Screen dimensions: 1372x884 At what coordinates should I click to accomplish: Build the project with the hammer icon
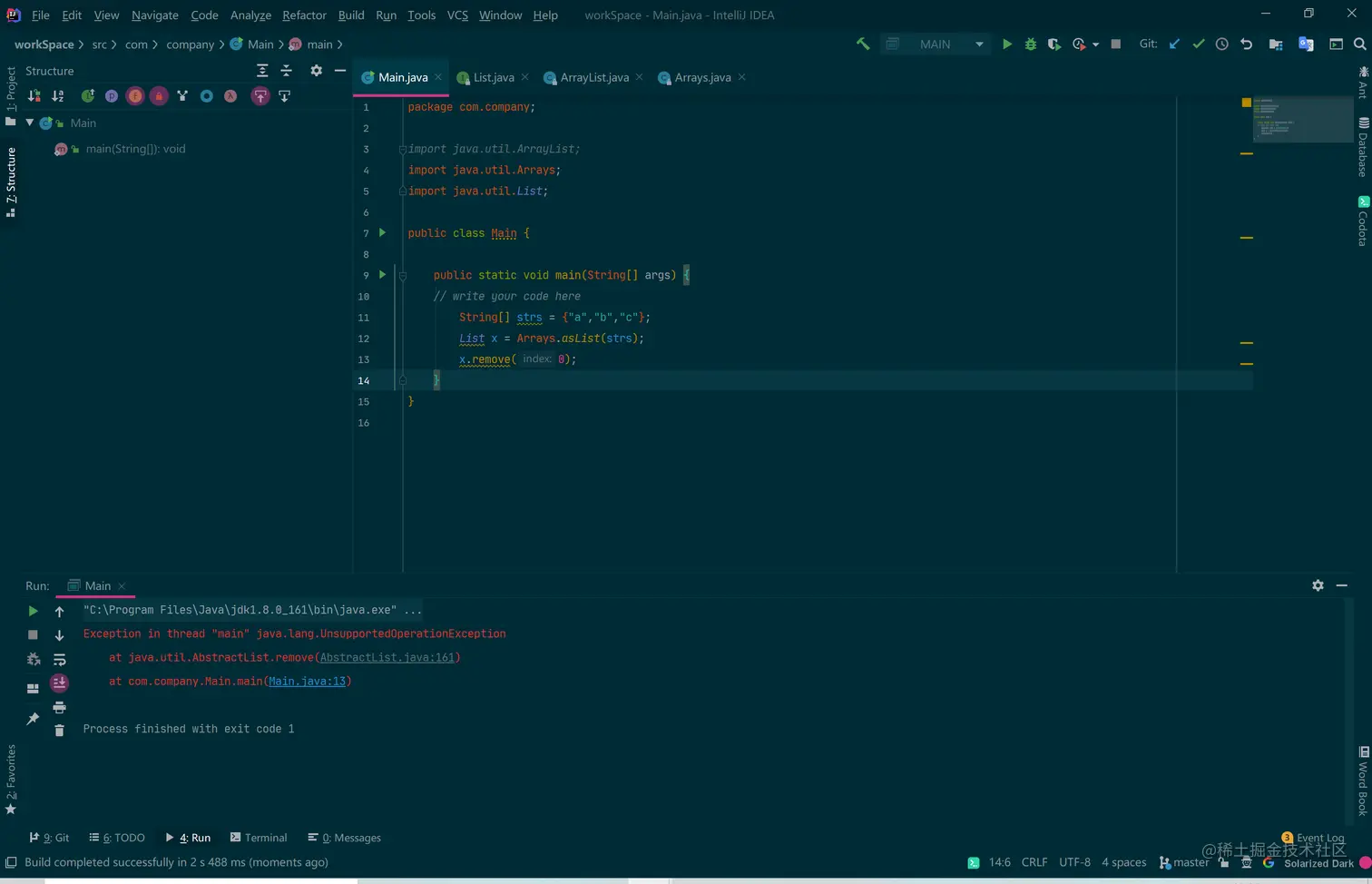tap(863, 44)
